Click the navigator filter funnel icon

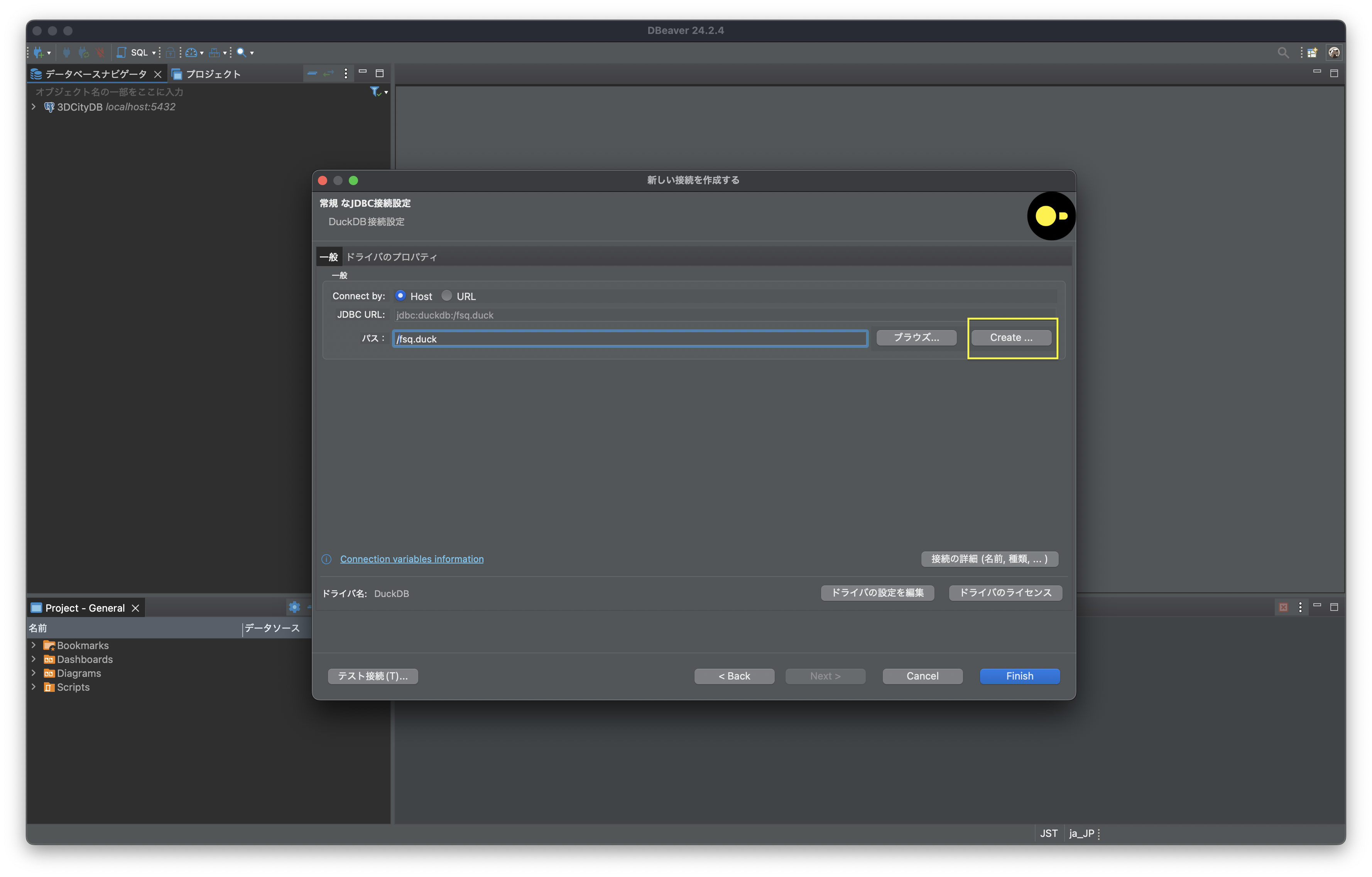point(375,91)
